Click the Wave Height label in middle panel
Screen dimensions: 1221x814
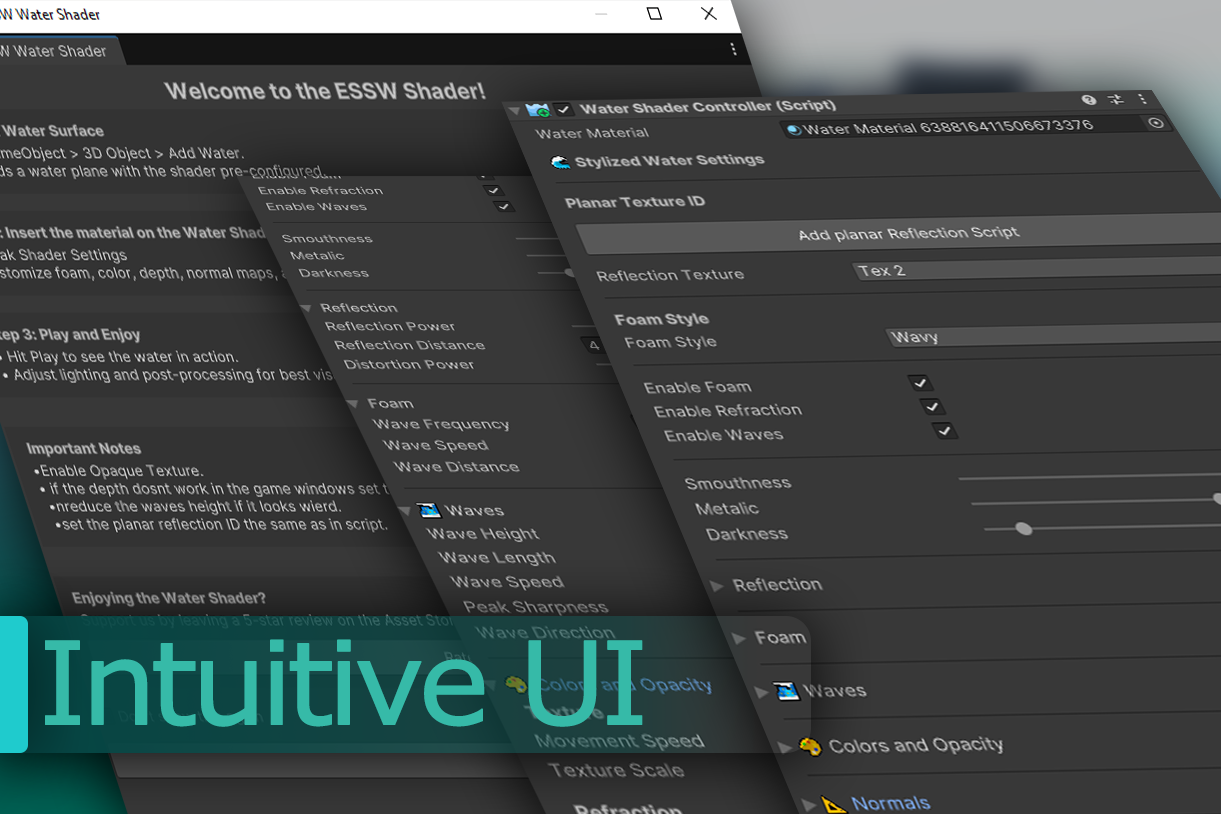pos(482,534)
